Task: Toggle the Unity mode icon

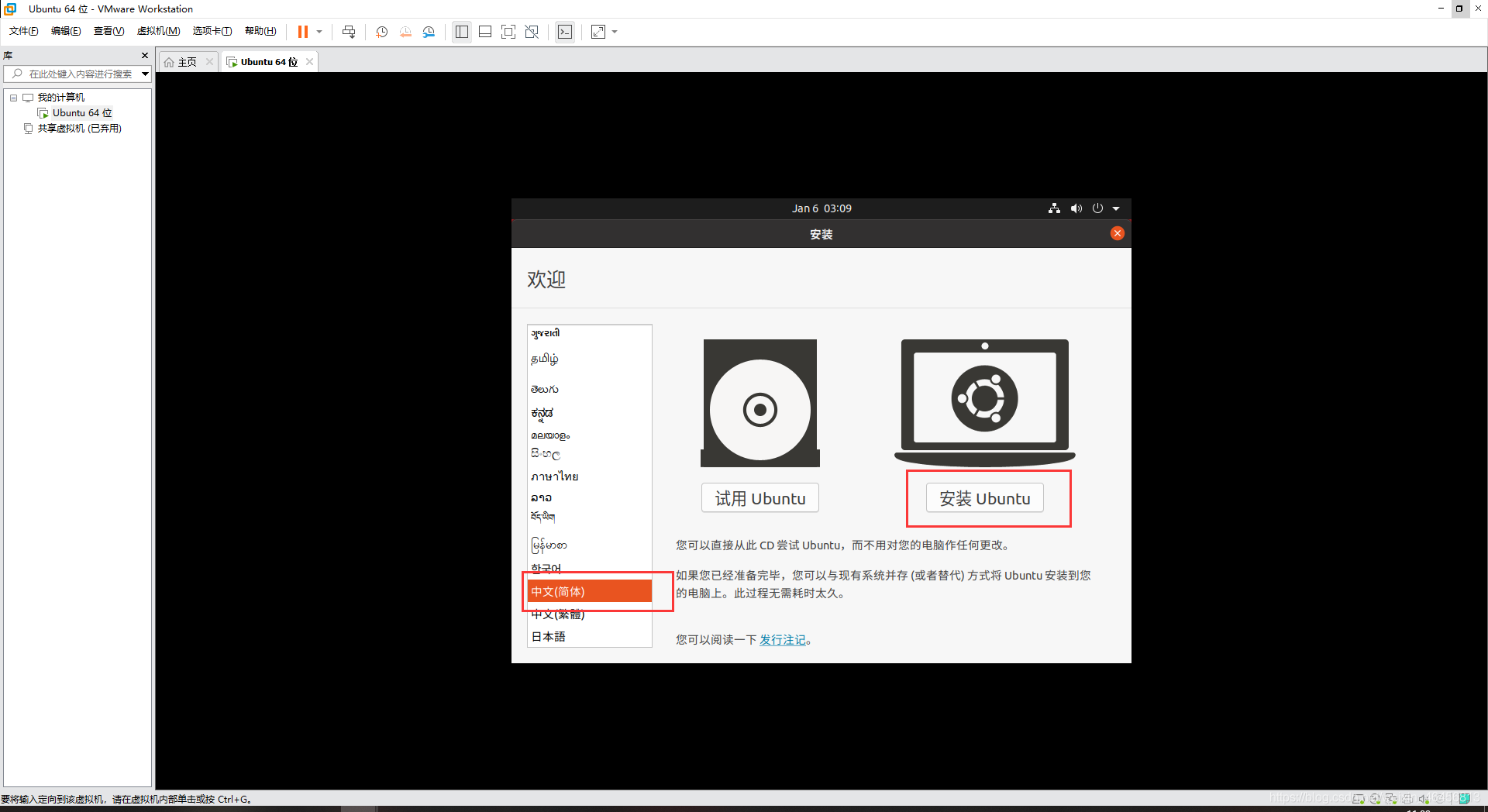Action: (532, 32)
